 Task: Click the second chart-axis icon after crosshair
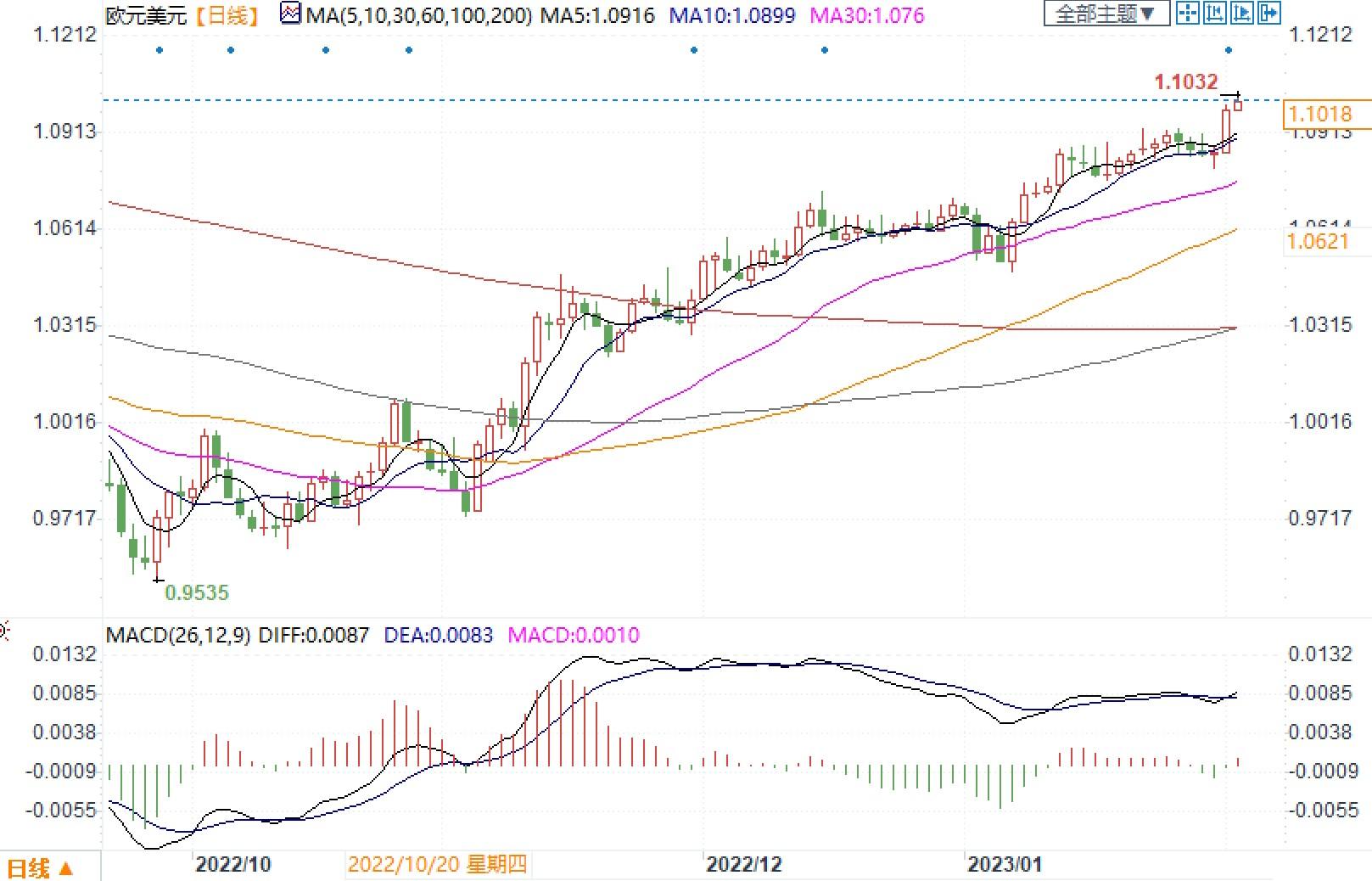(1215, 13)
